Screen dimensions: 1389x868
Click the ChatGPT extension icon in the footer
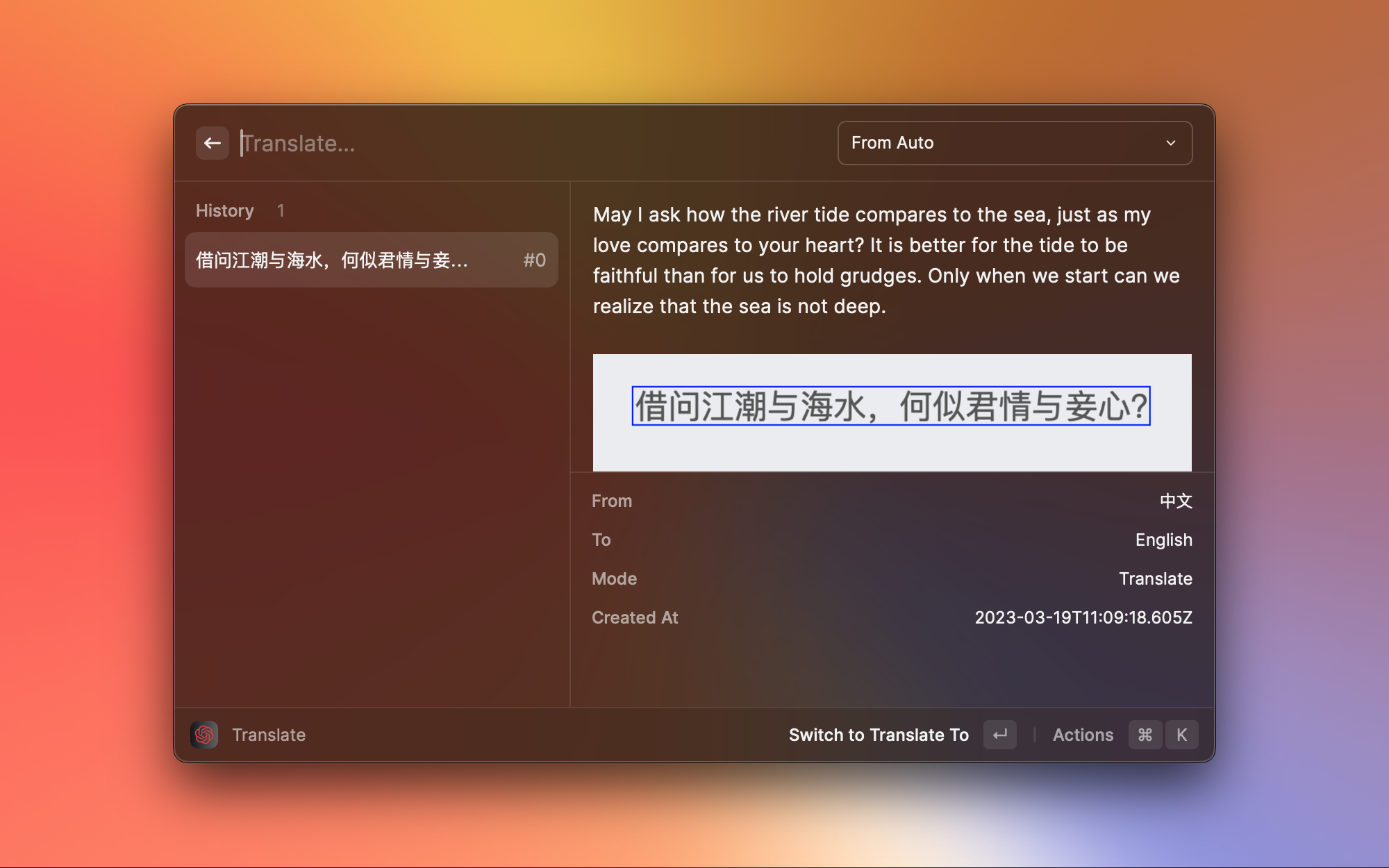pos(203,734)
